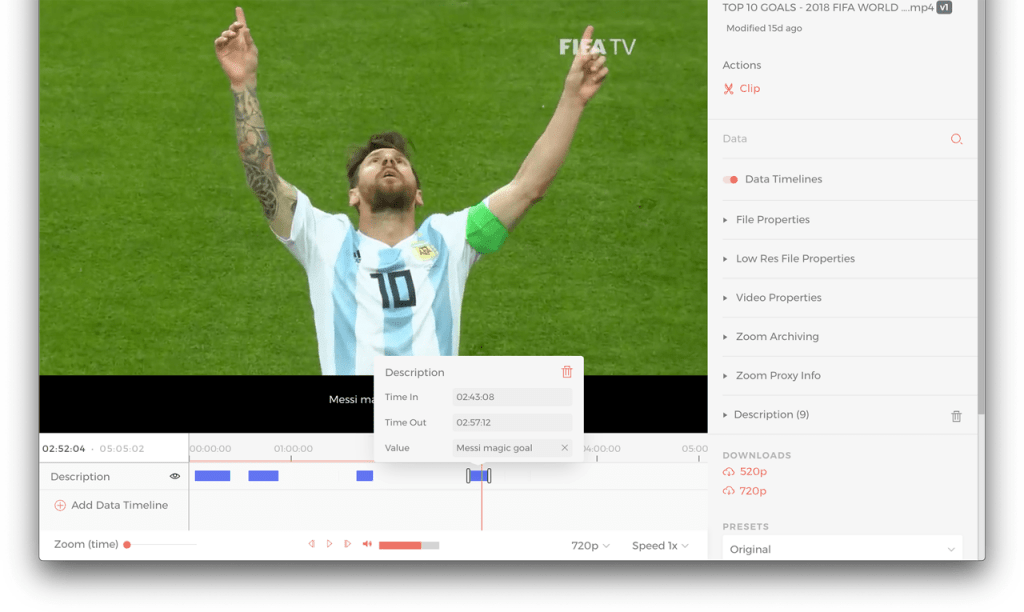Click the Time In field showing 02:43:08
1024x612 pixels.
[x=512, y=397]
